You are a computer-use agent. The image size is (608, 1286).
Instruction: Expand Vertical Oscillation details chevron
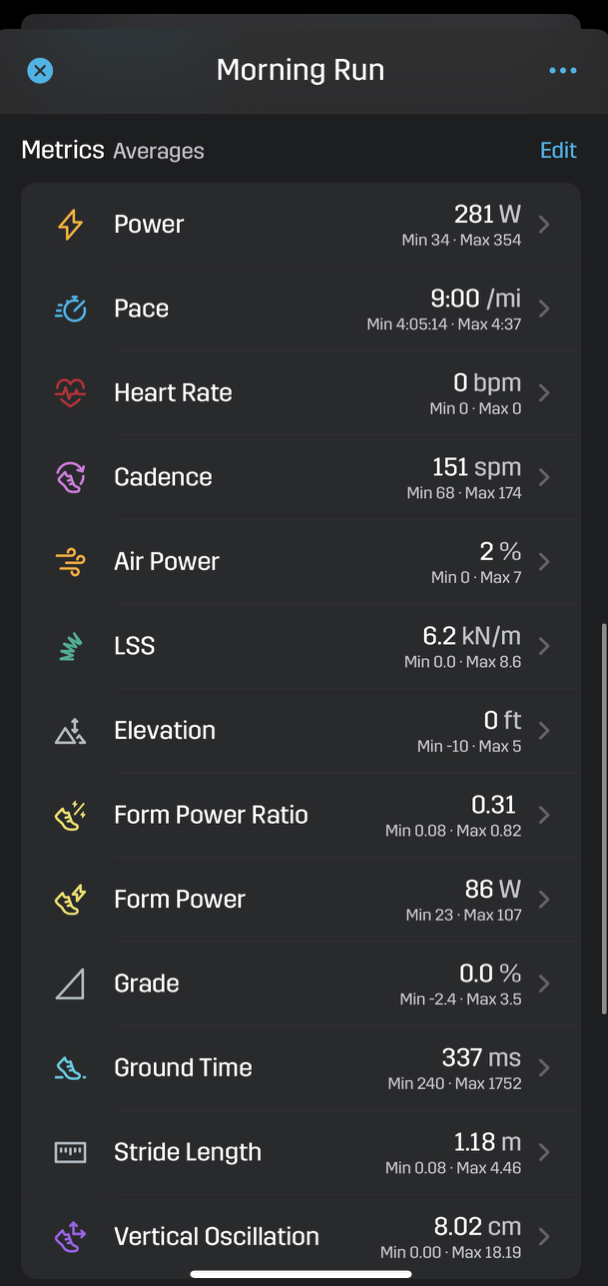[x=544, y=1237]
